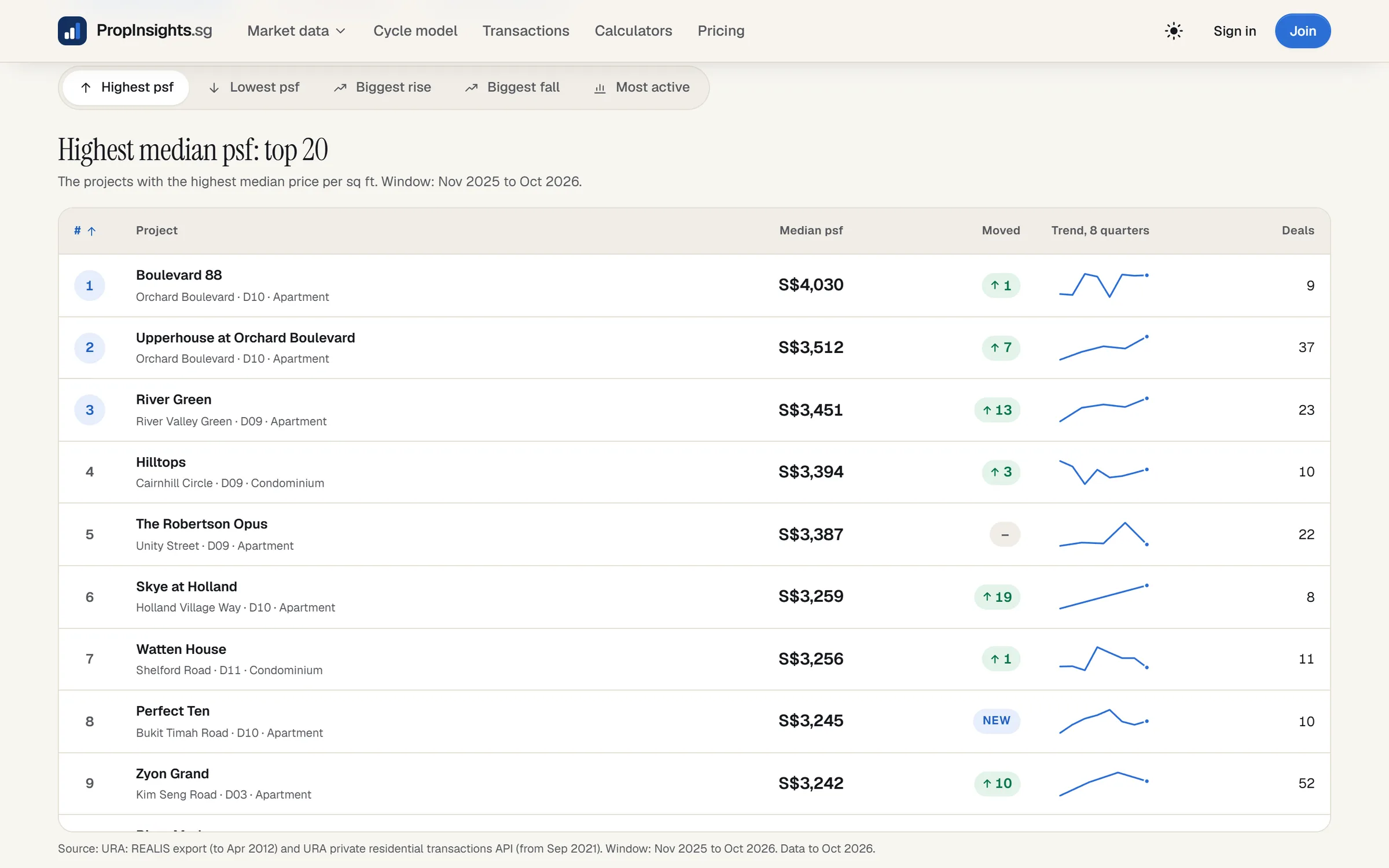The image size is (1389, 868).
Task: Click the up 19 badge for Skye at Holland
Action: 997,597
